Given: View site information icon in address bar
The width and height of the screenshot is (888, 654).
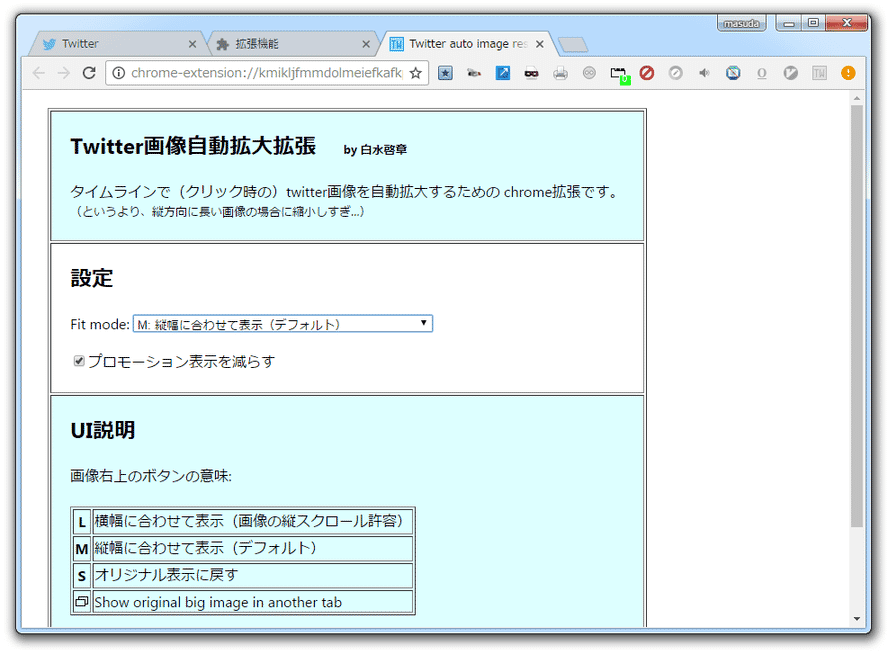Looking at the screenshot, I should (x=118, y=72).
